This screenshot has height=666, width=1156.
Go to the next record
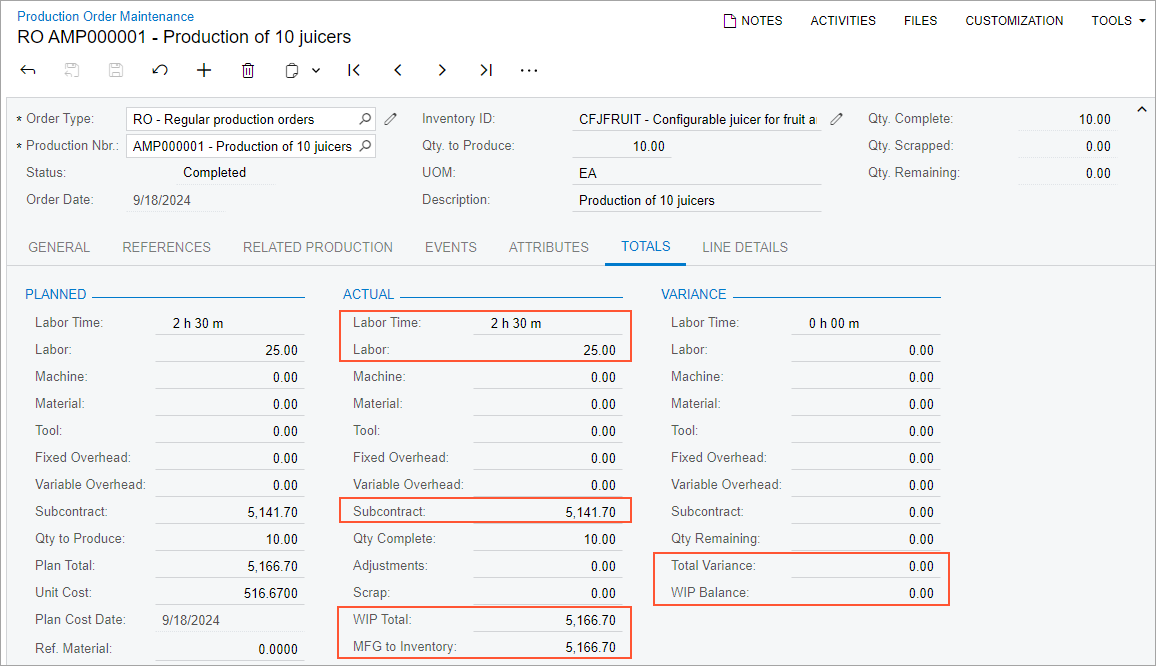click(442, 70)
